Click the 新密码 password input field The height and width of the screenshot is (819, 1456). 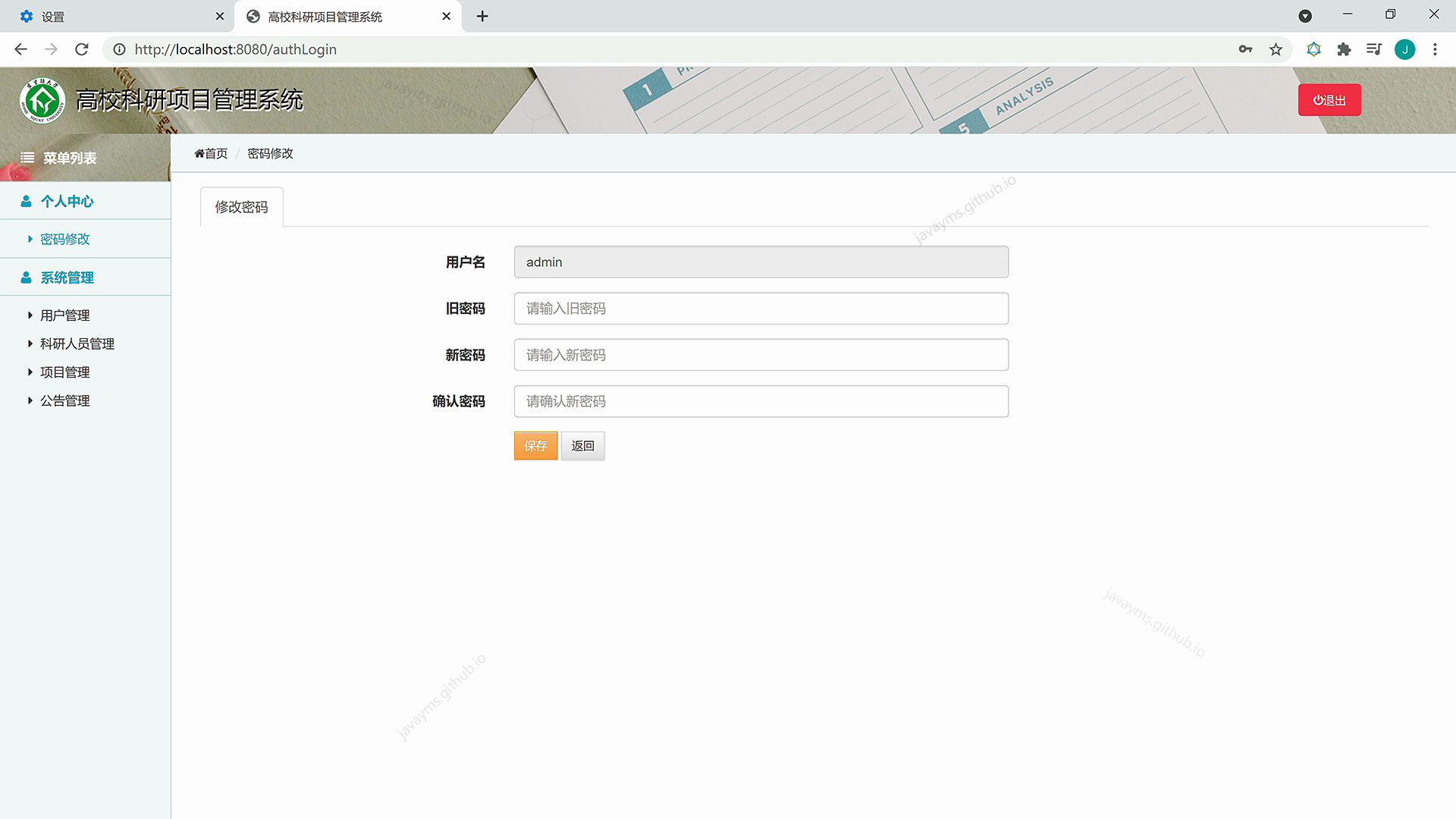(x=761, y=354)
